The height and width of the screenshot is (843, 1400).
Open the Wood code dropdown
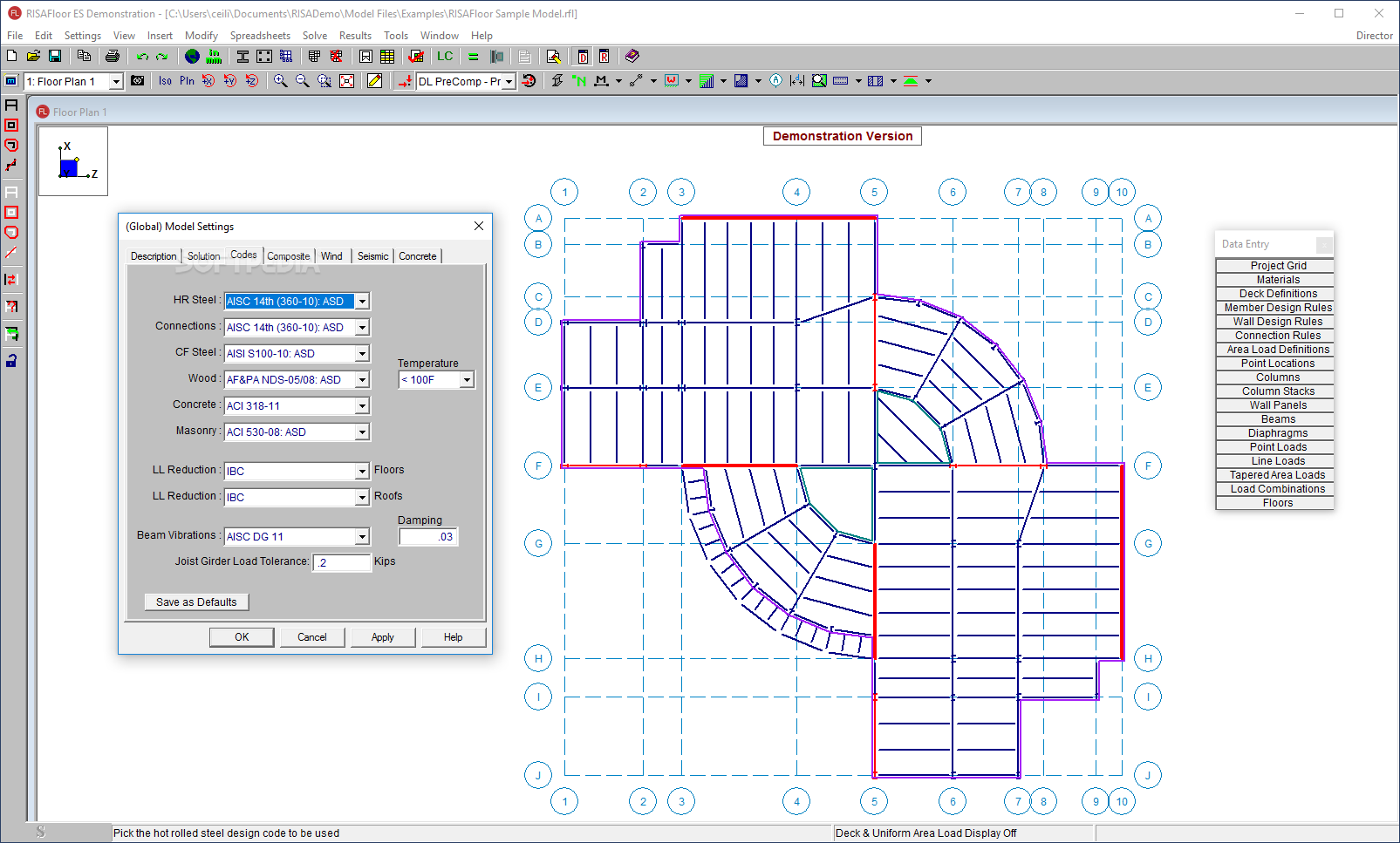[362, 380]
